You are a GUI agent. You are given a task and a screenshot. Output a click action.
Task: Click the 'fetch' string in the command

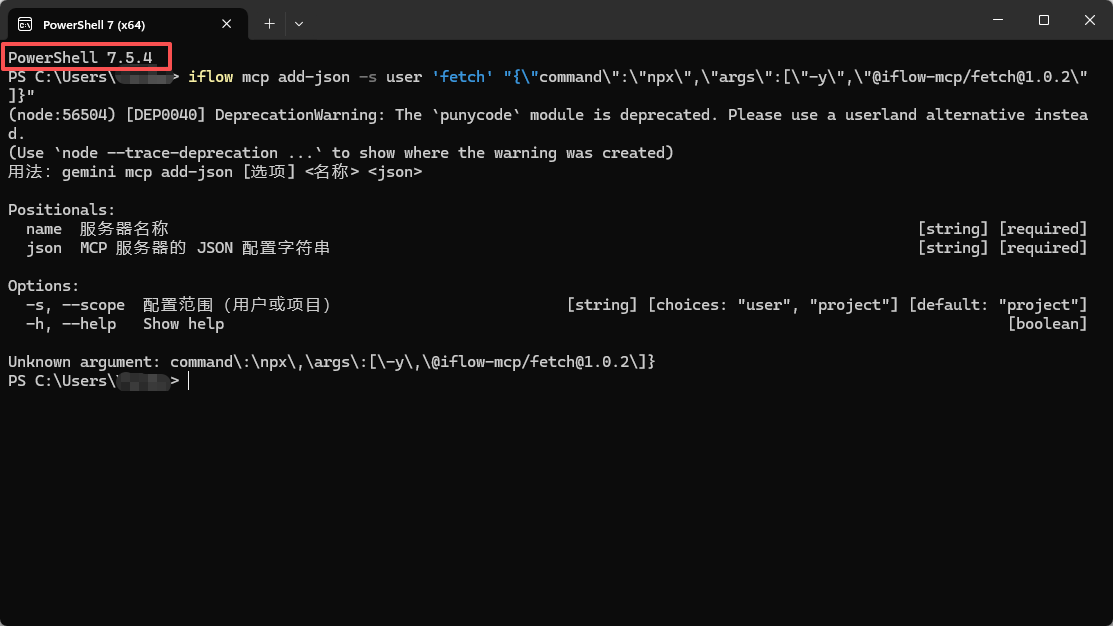pyautogui.click(x=463, y=77)
